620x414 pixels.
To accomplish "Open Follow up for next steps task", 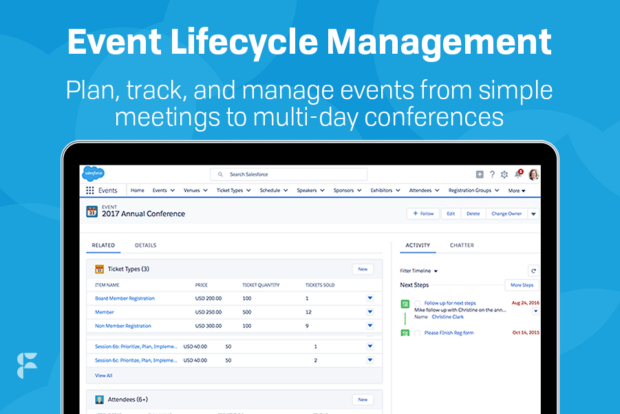I will click(x=450, y=303).
